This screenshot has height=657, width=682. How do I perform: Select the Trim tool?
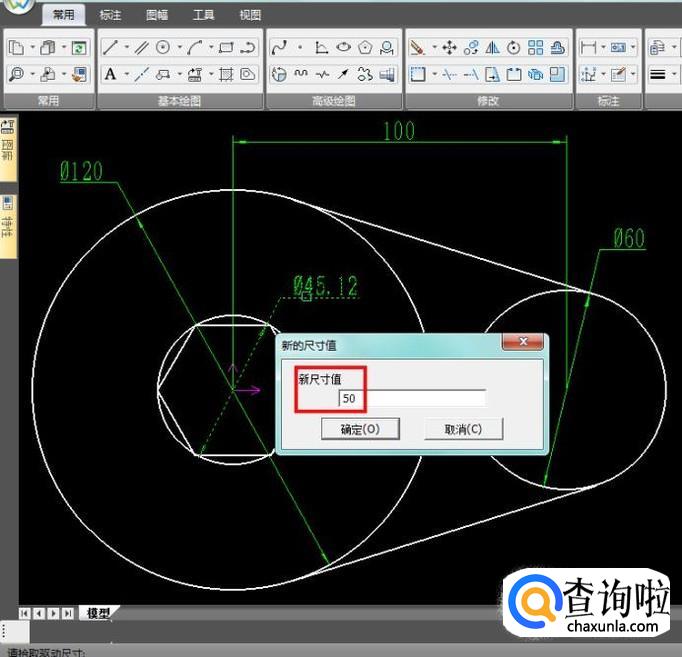click(x=449, y=74)
